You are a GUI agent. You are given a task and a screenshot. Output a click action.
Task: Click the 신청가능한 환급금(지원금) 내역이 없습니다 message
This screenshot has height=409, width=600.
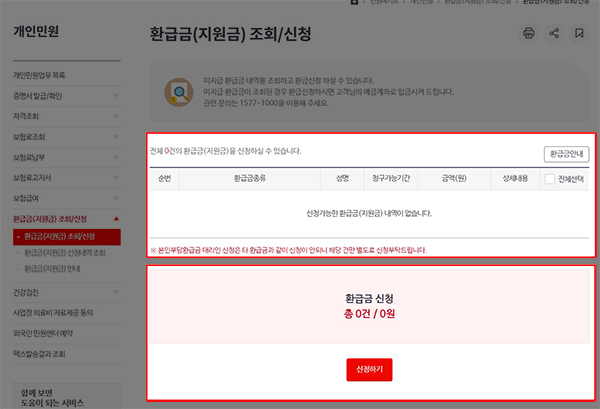click(369, 213)
